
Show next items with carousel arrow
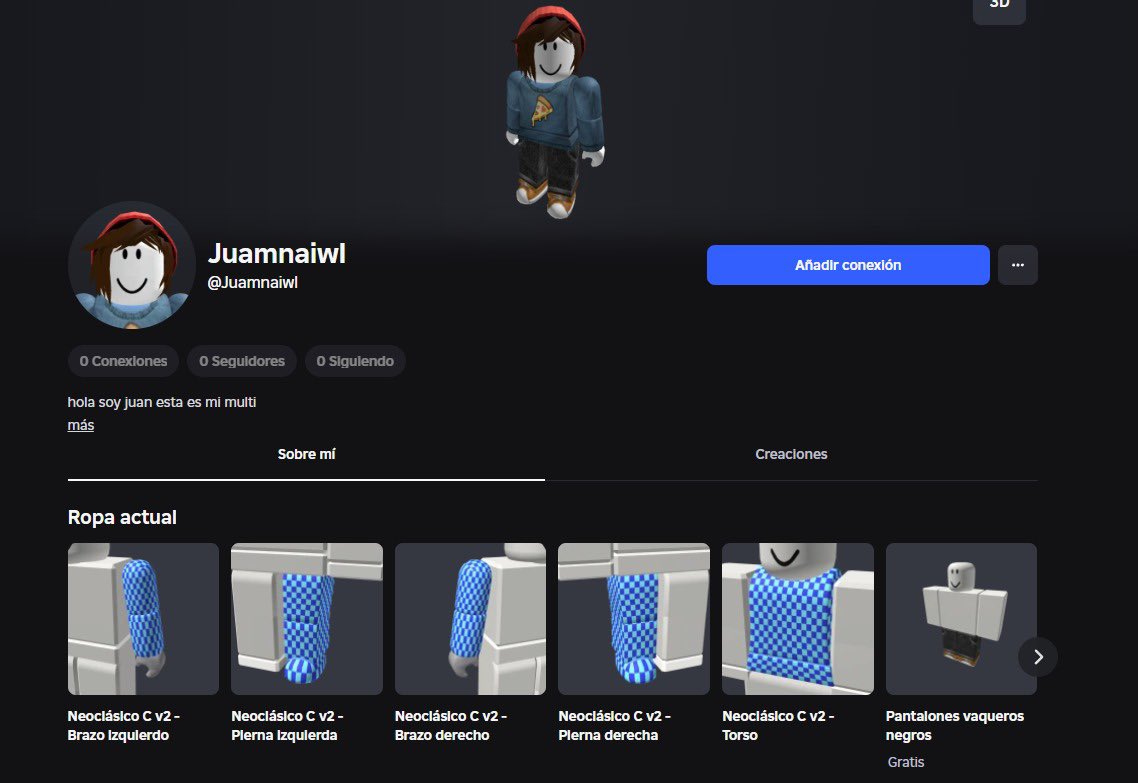[1038, 657]
